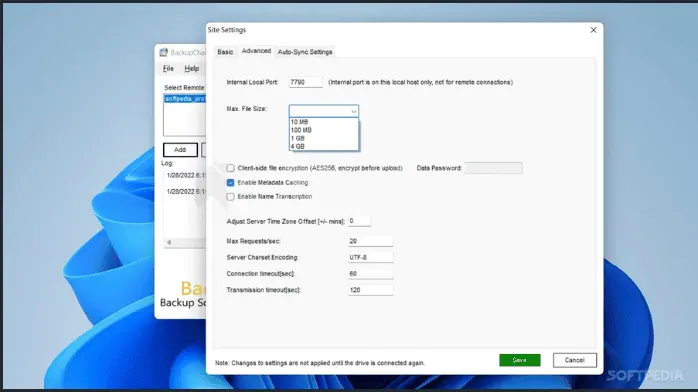Open File menu in BackupChain window
Screen dimensions: 698x392
point(168,69)
